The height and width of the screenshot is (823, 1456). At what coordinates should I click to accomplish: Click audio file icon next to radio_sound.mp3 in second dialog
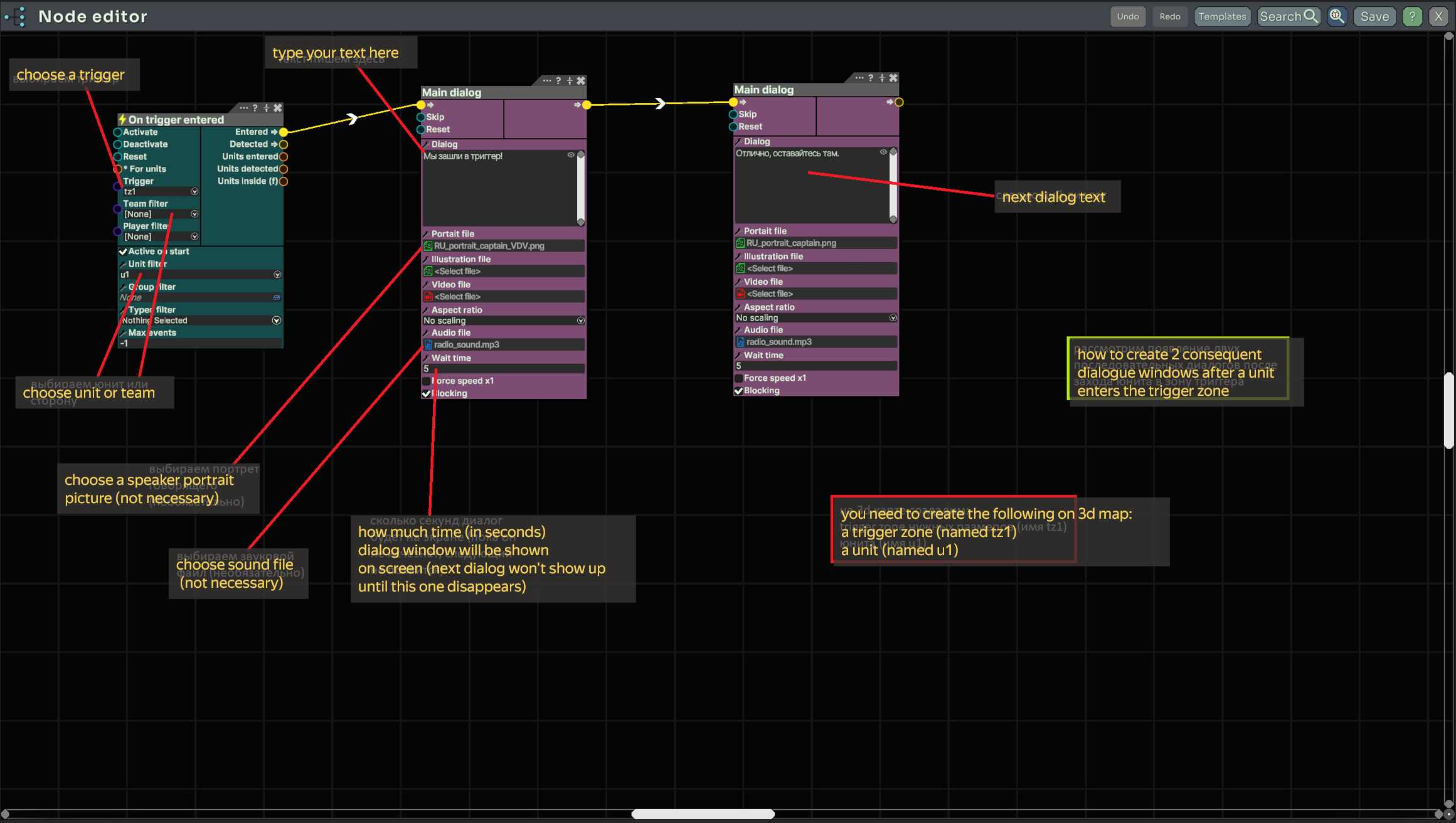(740, 342)
